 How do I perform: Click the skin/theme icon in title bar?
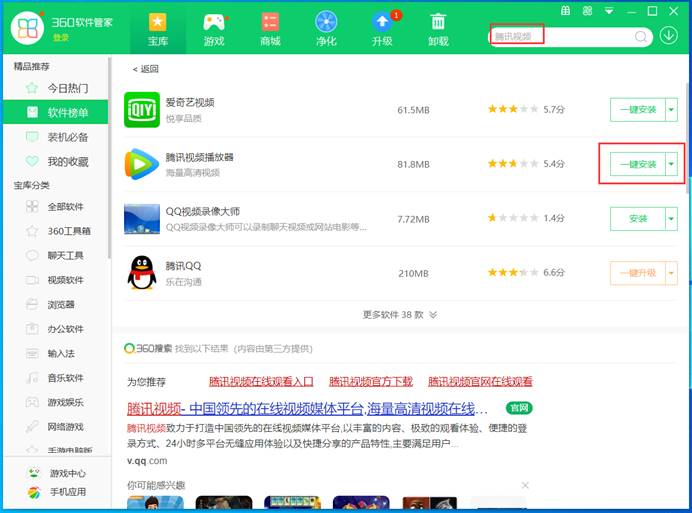(x=587, y=11)
